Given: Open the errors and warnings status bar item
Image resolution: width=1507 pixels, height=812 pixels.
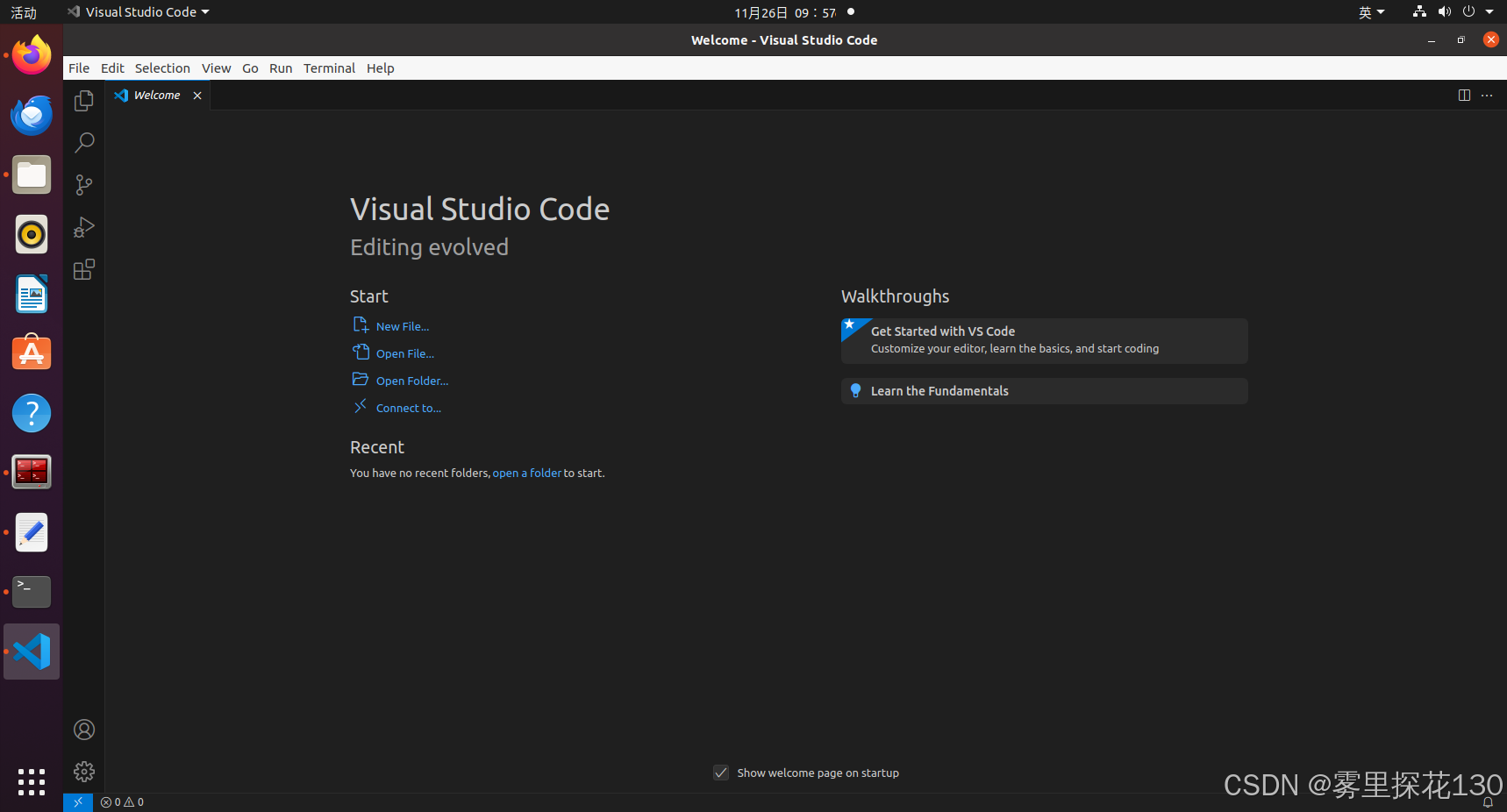Looking at the screenshot, I should (x=121, y=801).
